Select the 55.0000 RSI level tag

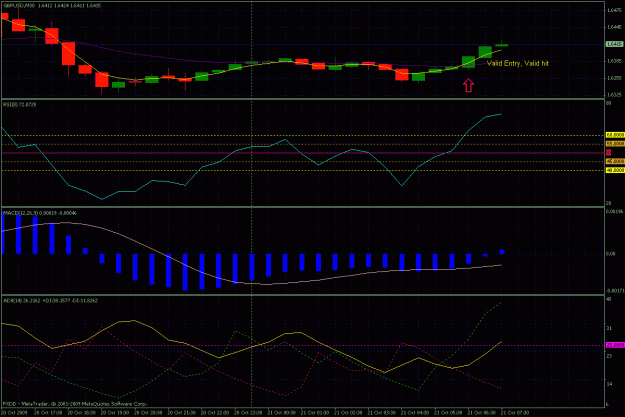615,144
